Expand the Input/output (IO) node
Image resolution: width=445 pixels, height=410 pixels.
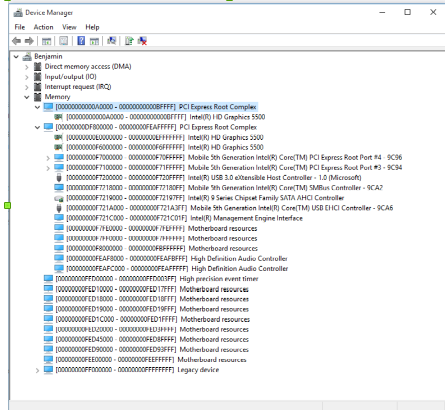(x=27, y=77)
